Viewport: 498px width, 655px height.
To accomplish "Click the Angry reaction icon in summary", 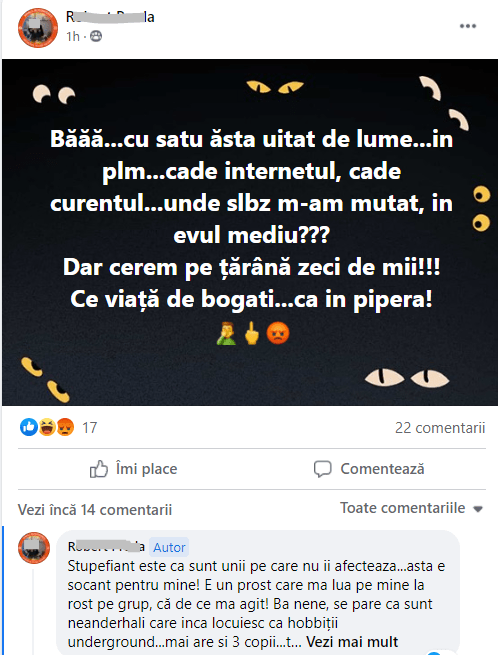I will [x=65, y=427].
